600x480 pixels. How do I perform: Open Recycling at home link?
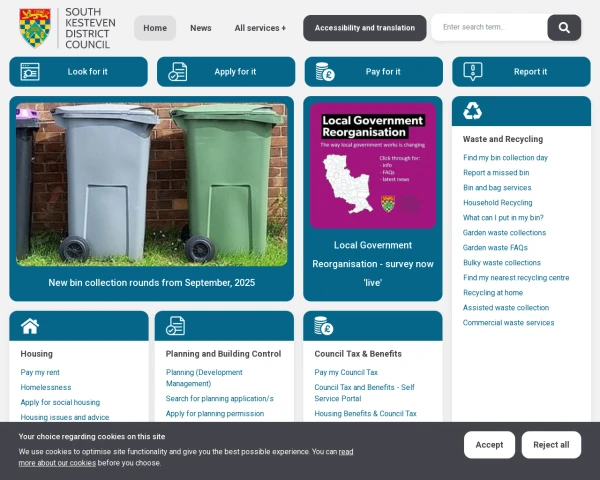point(493,292)
